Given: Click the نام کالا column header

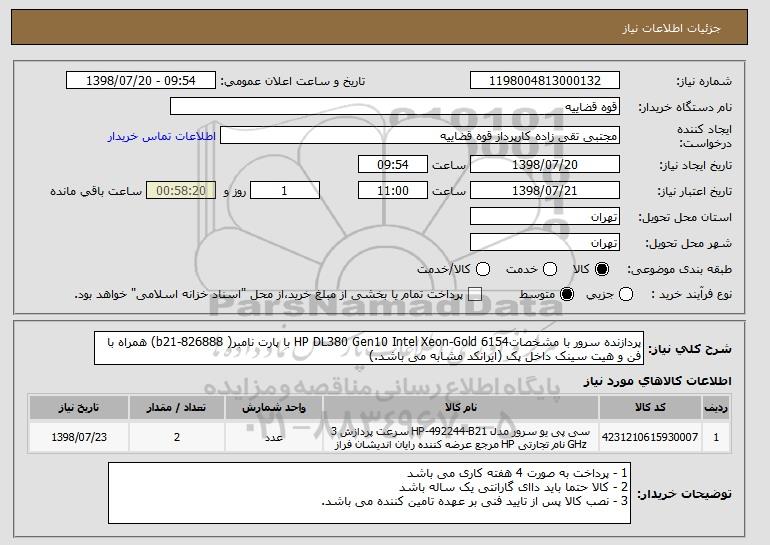Looking at the screenshot, I should pos(461,408).
